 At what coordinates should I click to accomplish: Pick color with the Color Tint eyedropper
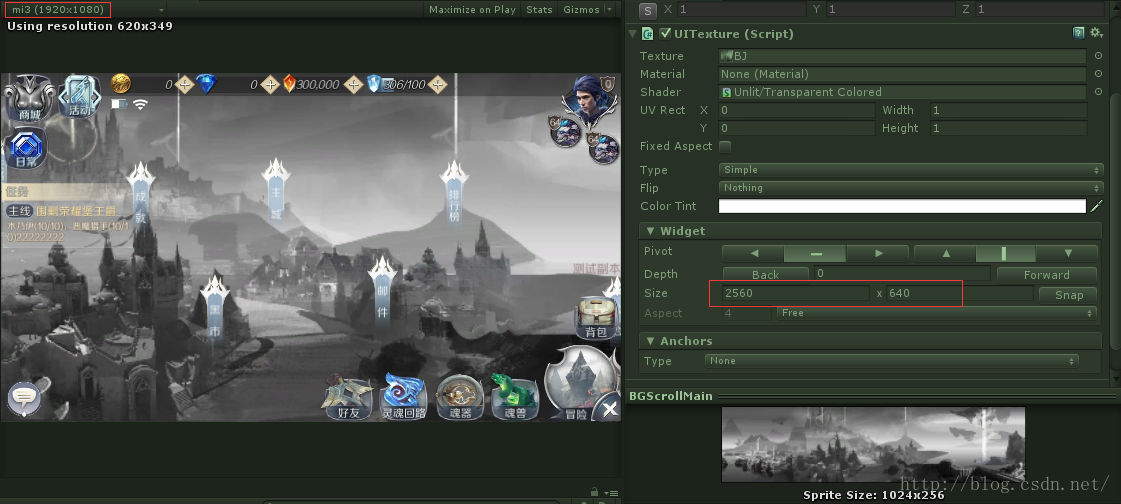[1096, 206]
